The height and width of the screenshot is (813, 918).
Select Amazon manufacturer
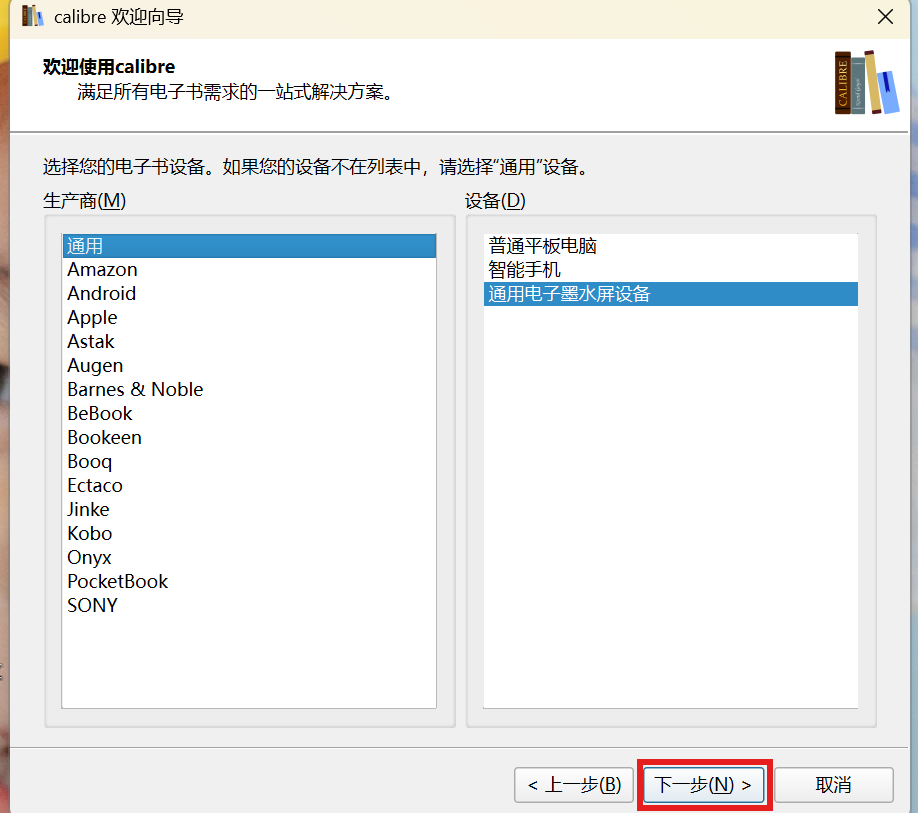click(249, 270)
